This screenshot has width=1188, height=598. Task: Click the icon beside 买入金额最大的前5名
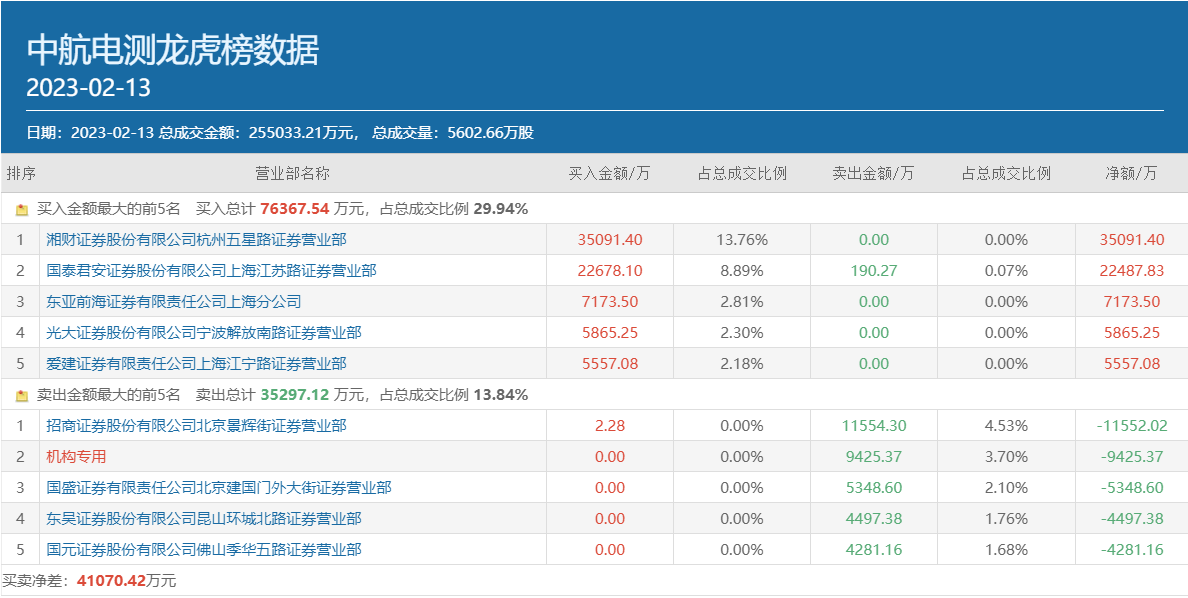pyautogui.click(x=22, y=210)
